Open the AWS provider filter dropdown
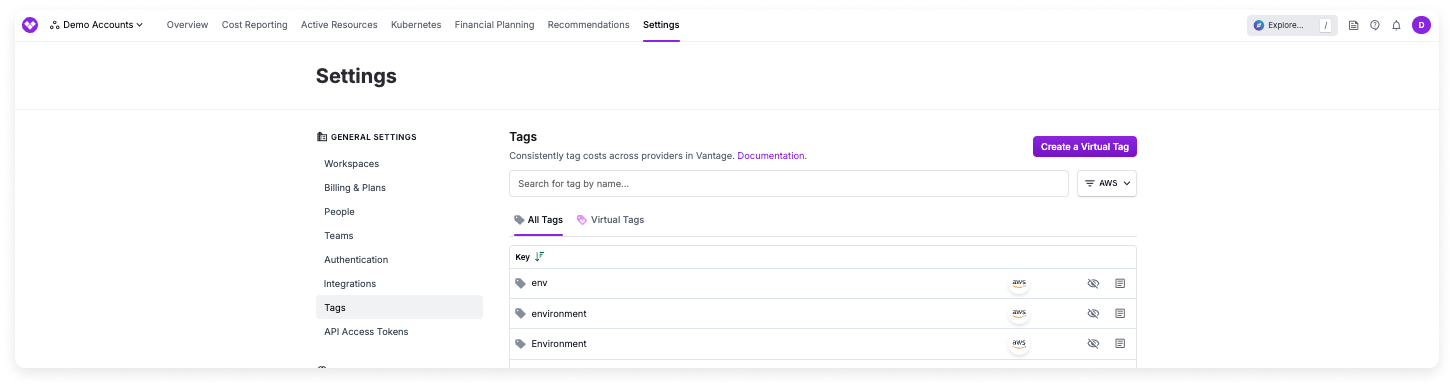The width and height of the screenshot is (1454, 388). (x=1107, y=184)
